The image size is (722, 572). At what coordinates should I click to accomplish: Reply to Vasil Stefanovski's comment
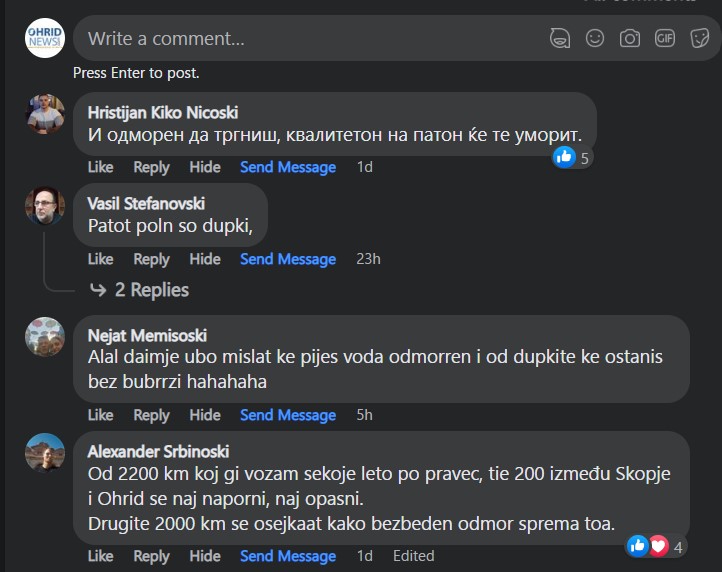[151, 259]
